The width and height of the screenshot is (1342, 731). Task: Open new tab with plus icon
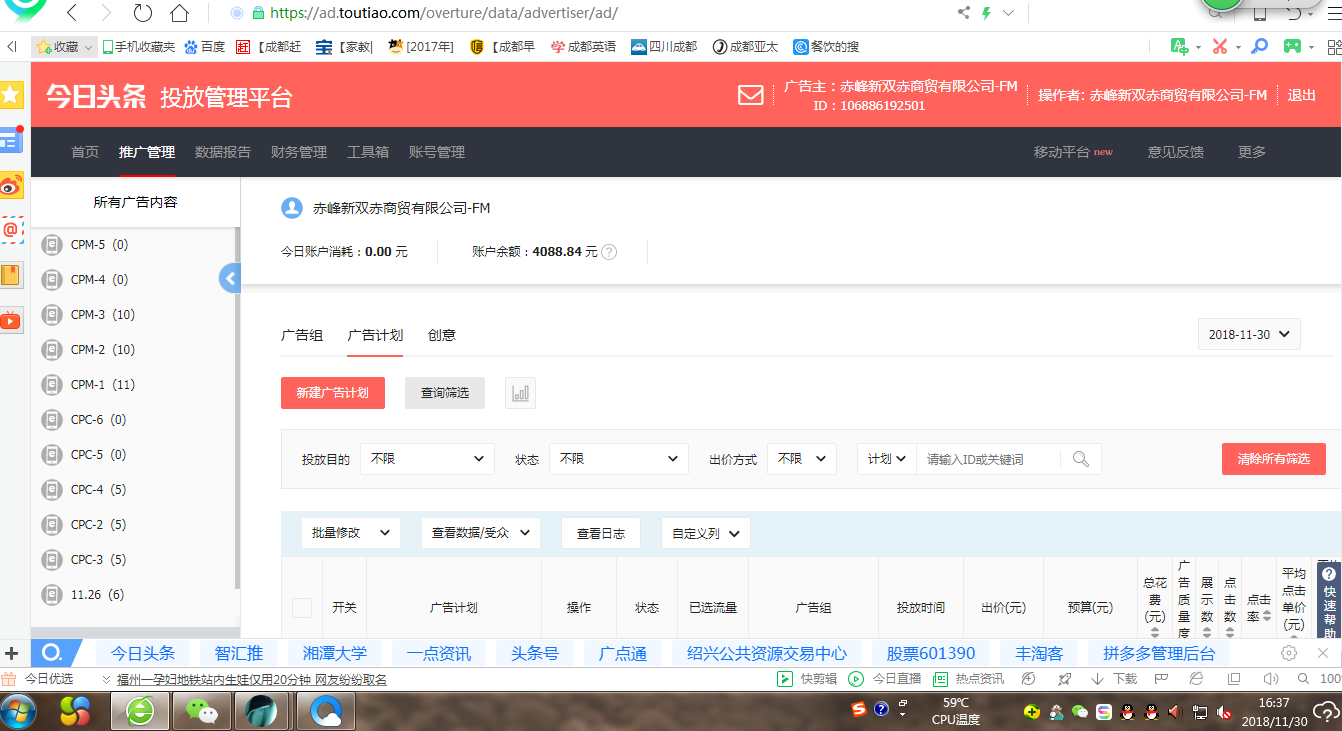coord(12,653)
